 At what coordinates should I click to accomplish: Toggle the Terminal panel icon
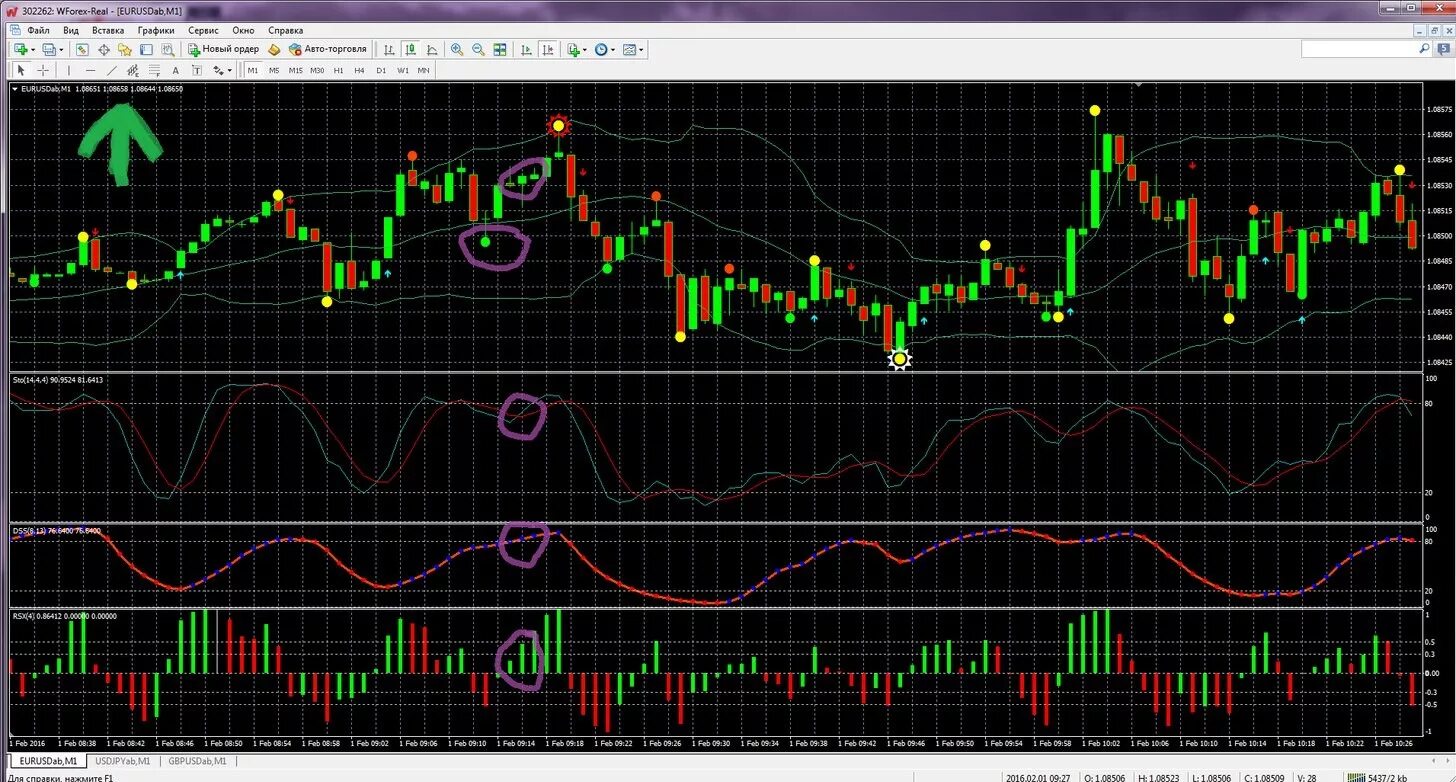tap(146, 49)
